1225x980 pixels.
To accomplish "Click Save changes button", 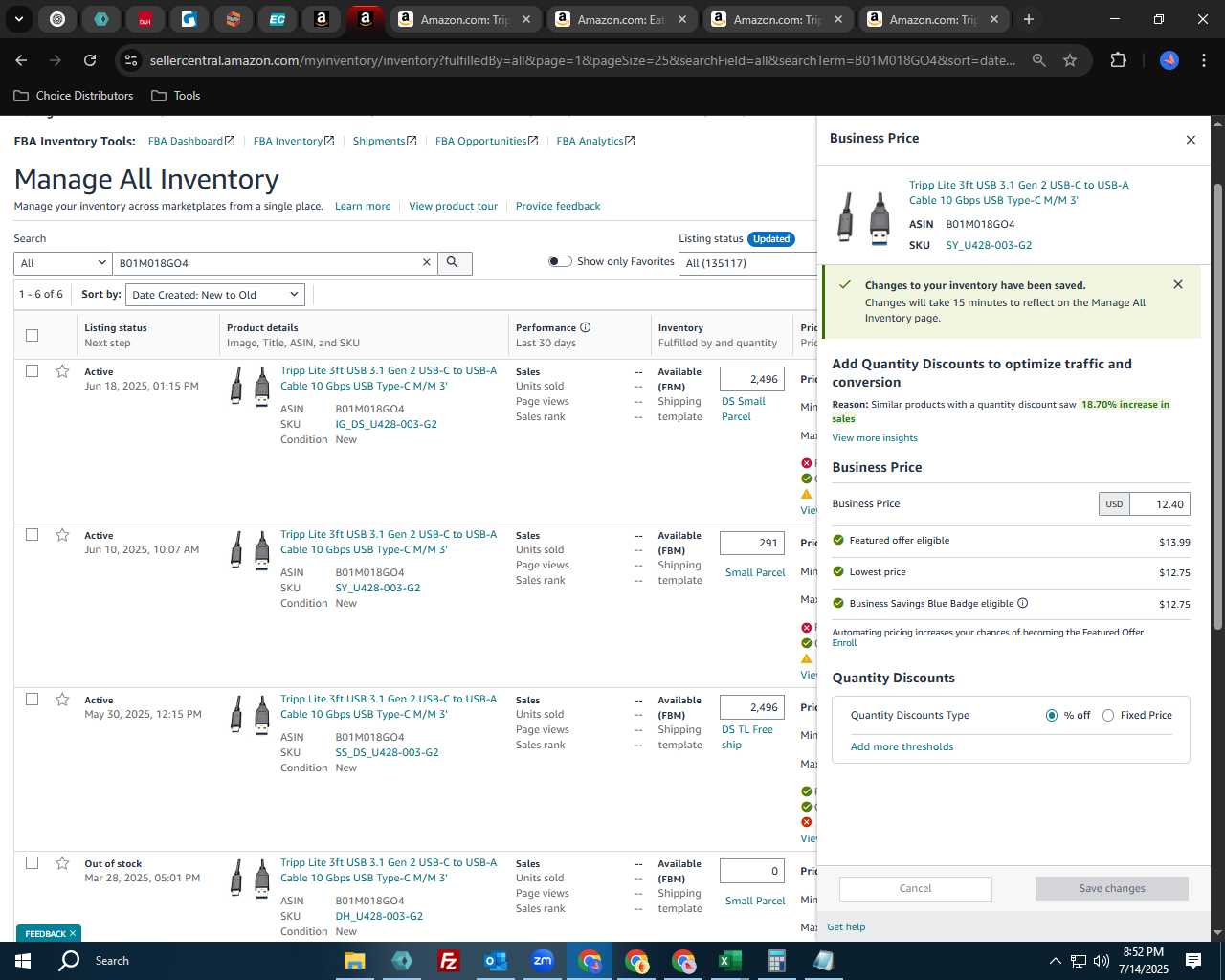I will click(x=1112, y=888).
